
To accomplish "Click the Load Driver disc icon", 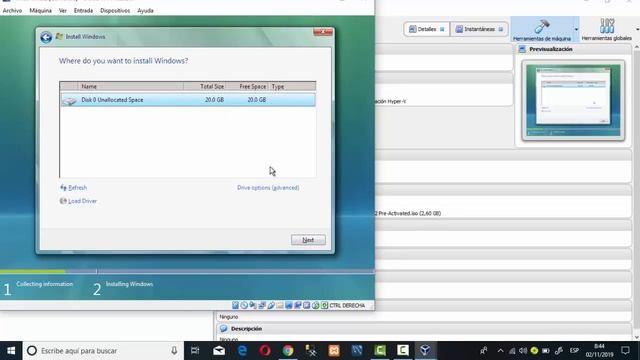I will tap(63, 201).
